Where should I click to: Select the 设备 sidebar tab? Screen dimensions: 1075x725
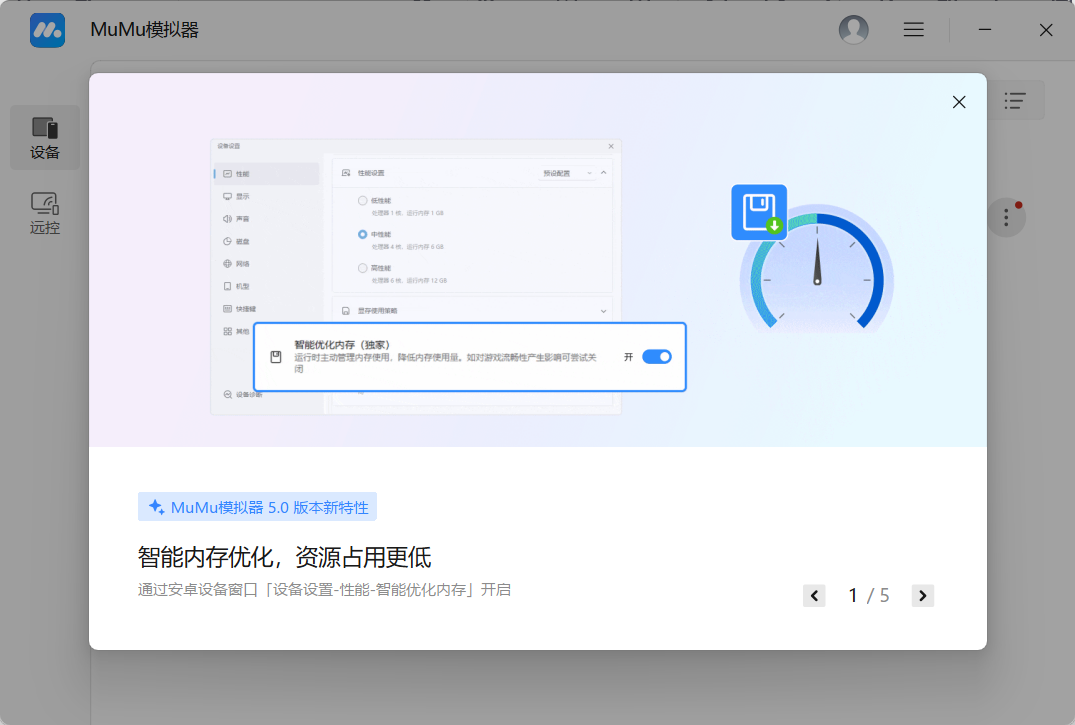pos(45,138)
